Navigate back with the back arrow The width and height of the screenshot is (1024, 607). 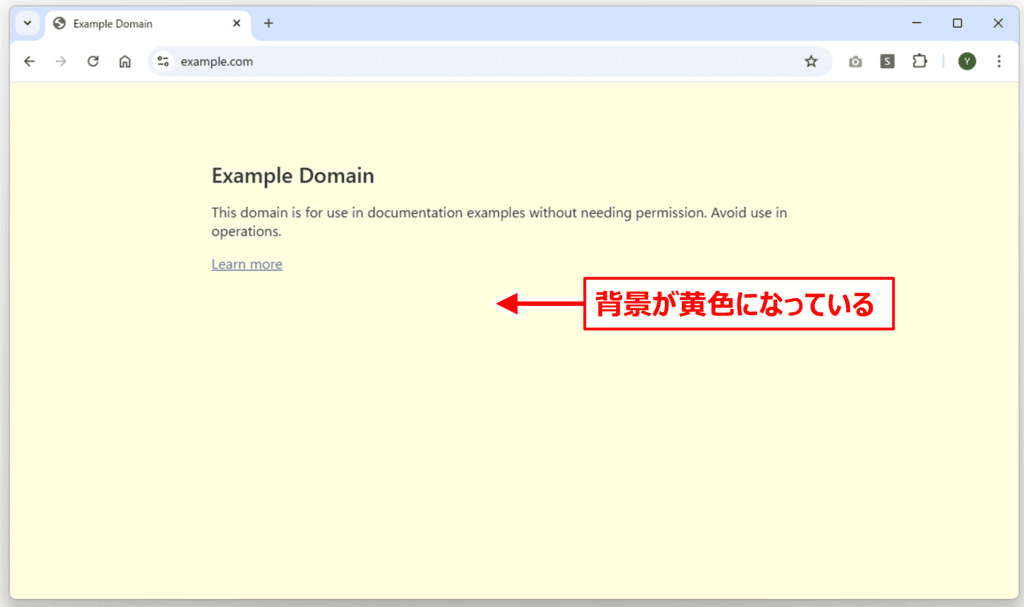(x=29, y=61)
